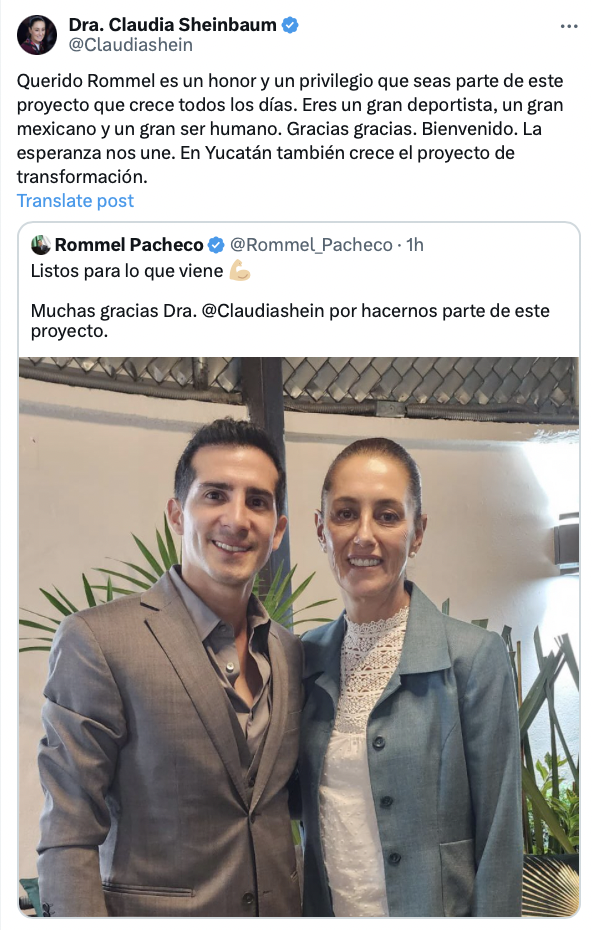Open Claudia Sheinbaum's profile avatar
The width and height of the screenshot is (592, 930).
[37, 35]
